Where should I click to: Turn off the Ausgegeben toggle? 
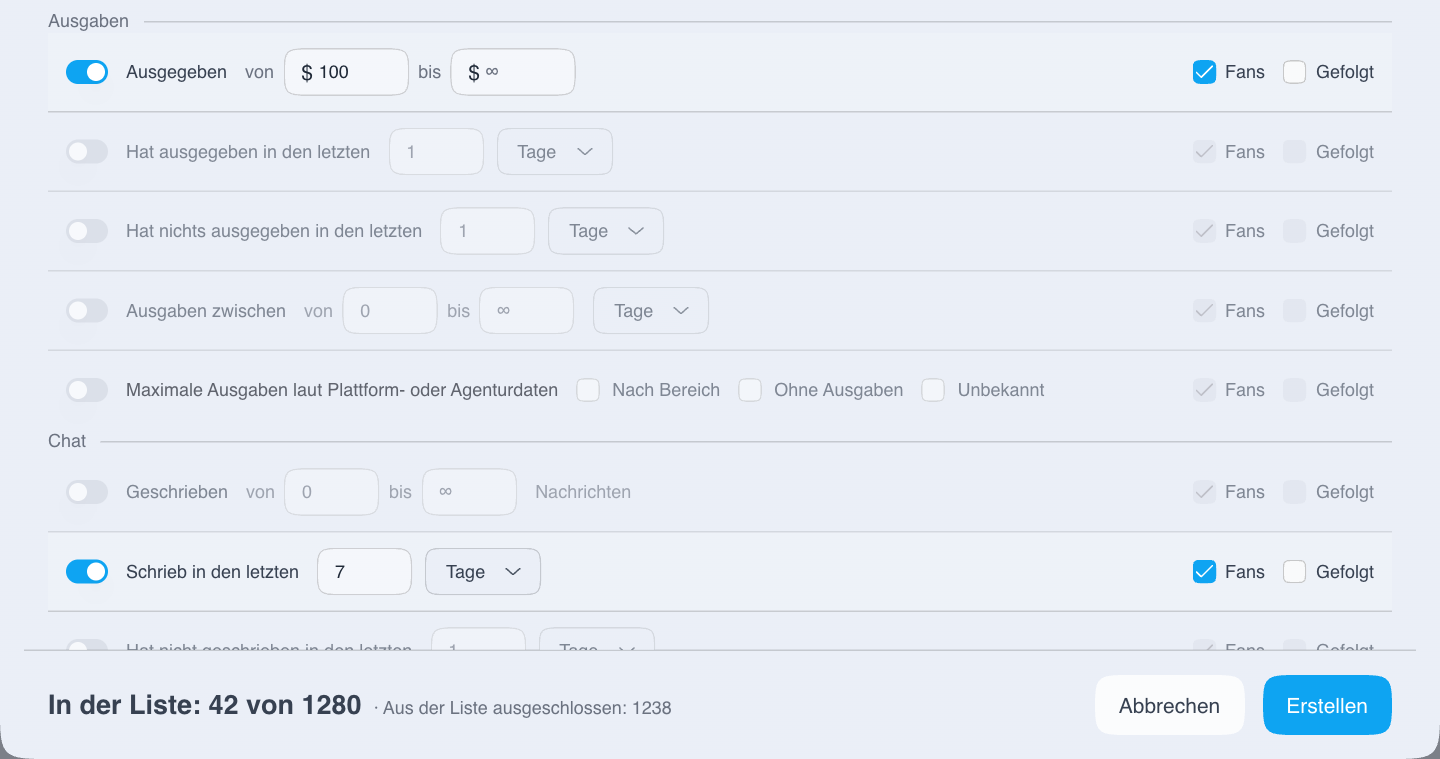(x=87, y=72)
